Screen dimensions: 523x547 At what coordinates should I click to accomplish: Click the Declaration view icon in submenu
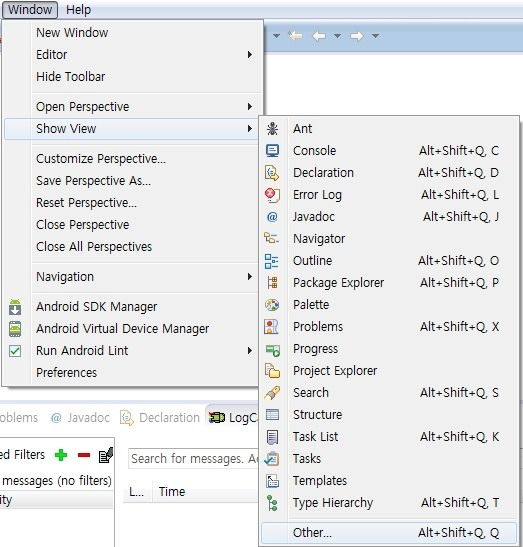[272, 173]
